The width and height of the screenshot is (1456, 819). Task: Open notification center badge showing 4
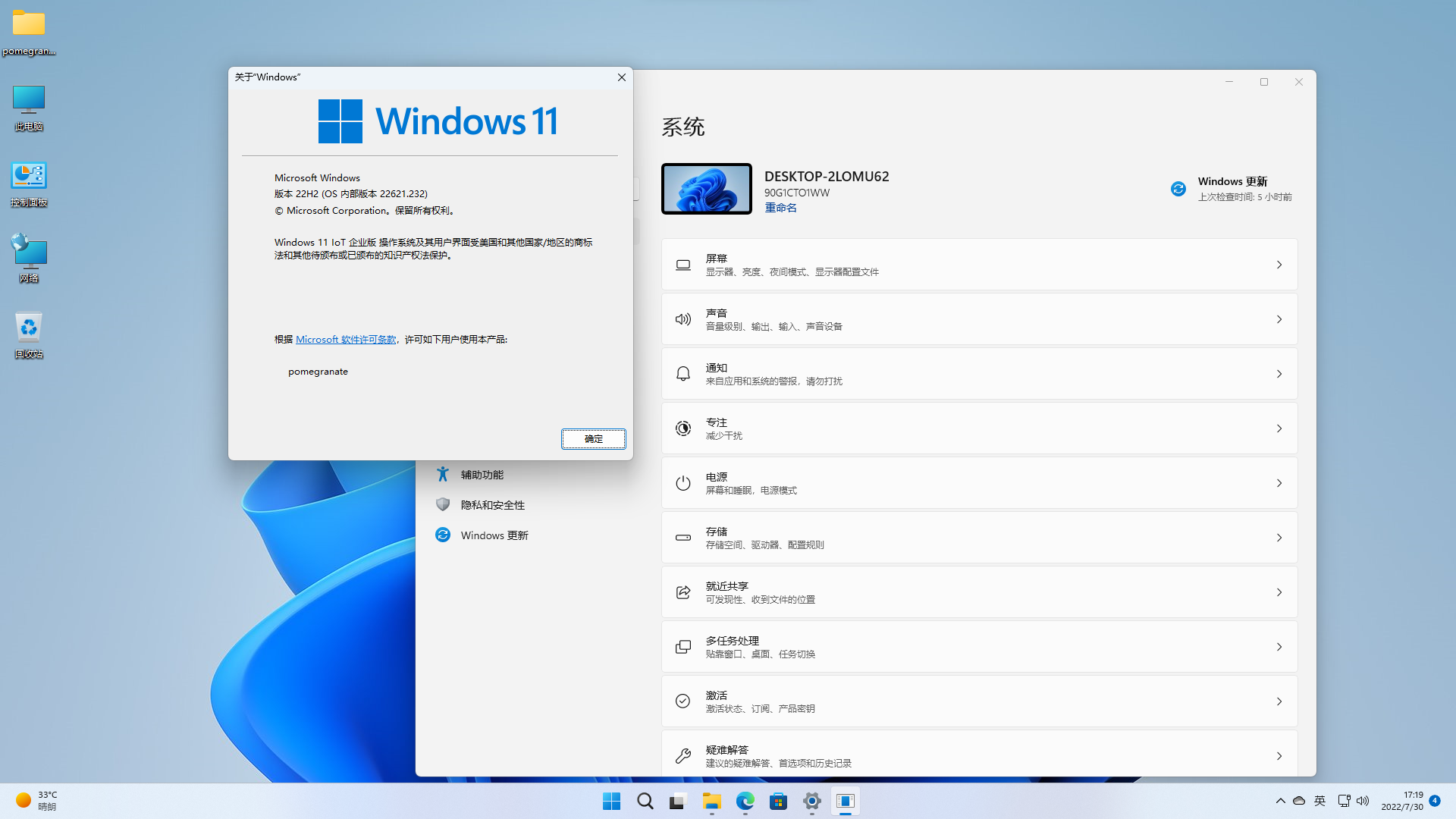point(1435,801)
